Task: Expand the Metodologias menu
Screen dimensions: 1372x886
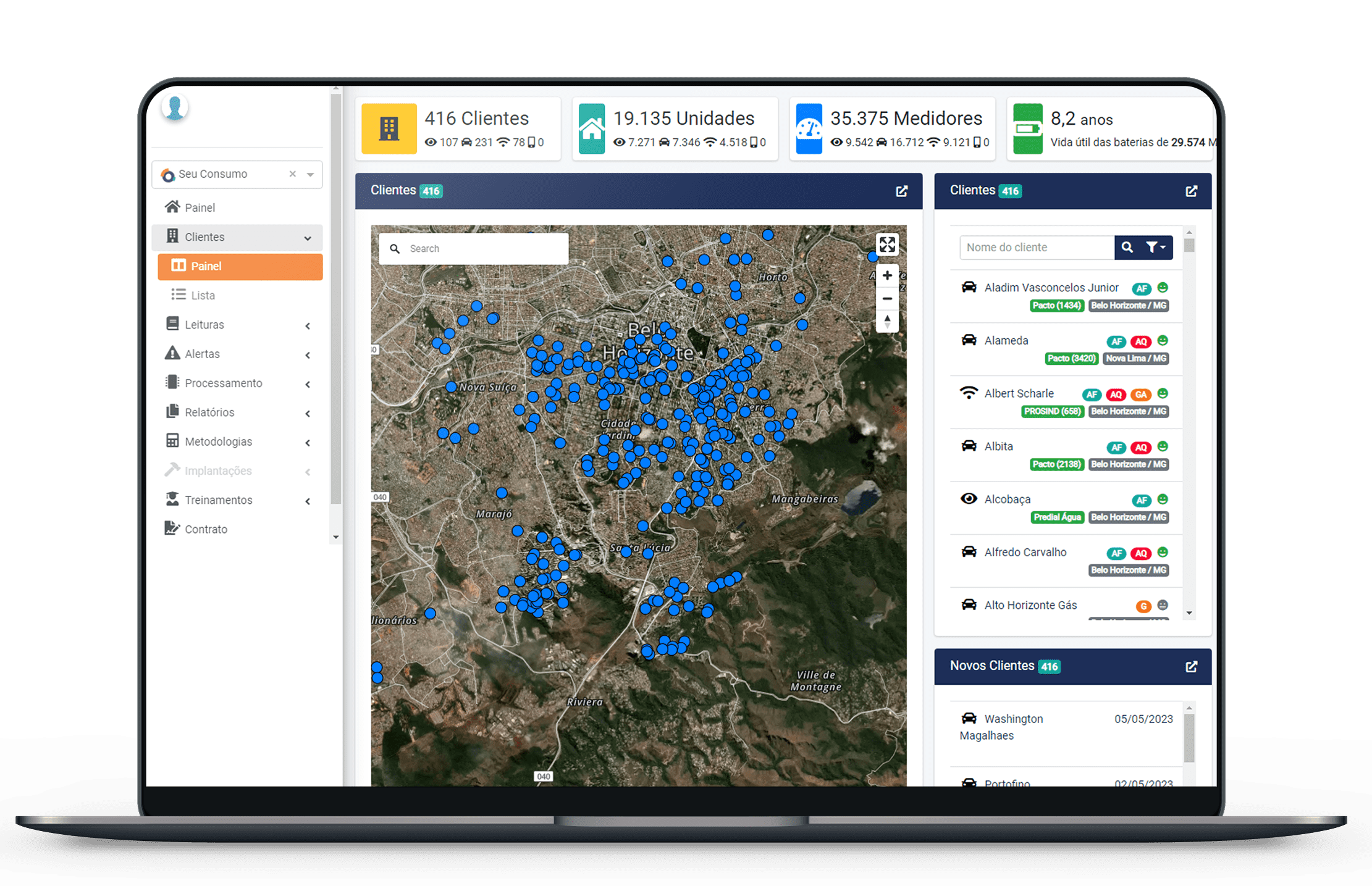Action: pos(238,441)
